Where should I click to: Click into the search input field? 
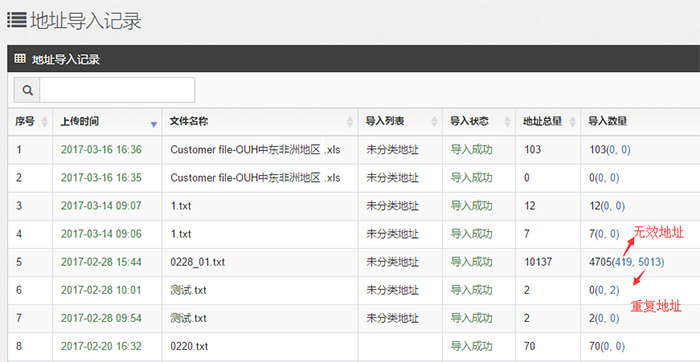[x=117, y=90]
